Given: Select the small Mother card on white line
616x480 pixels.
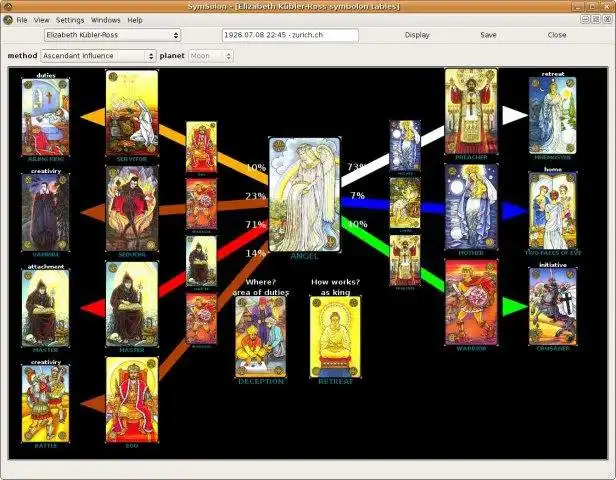Looking at the screenshot, I should tap(405, 146).
